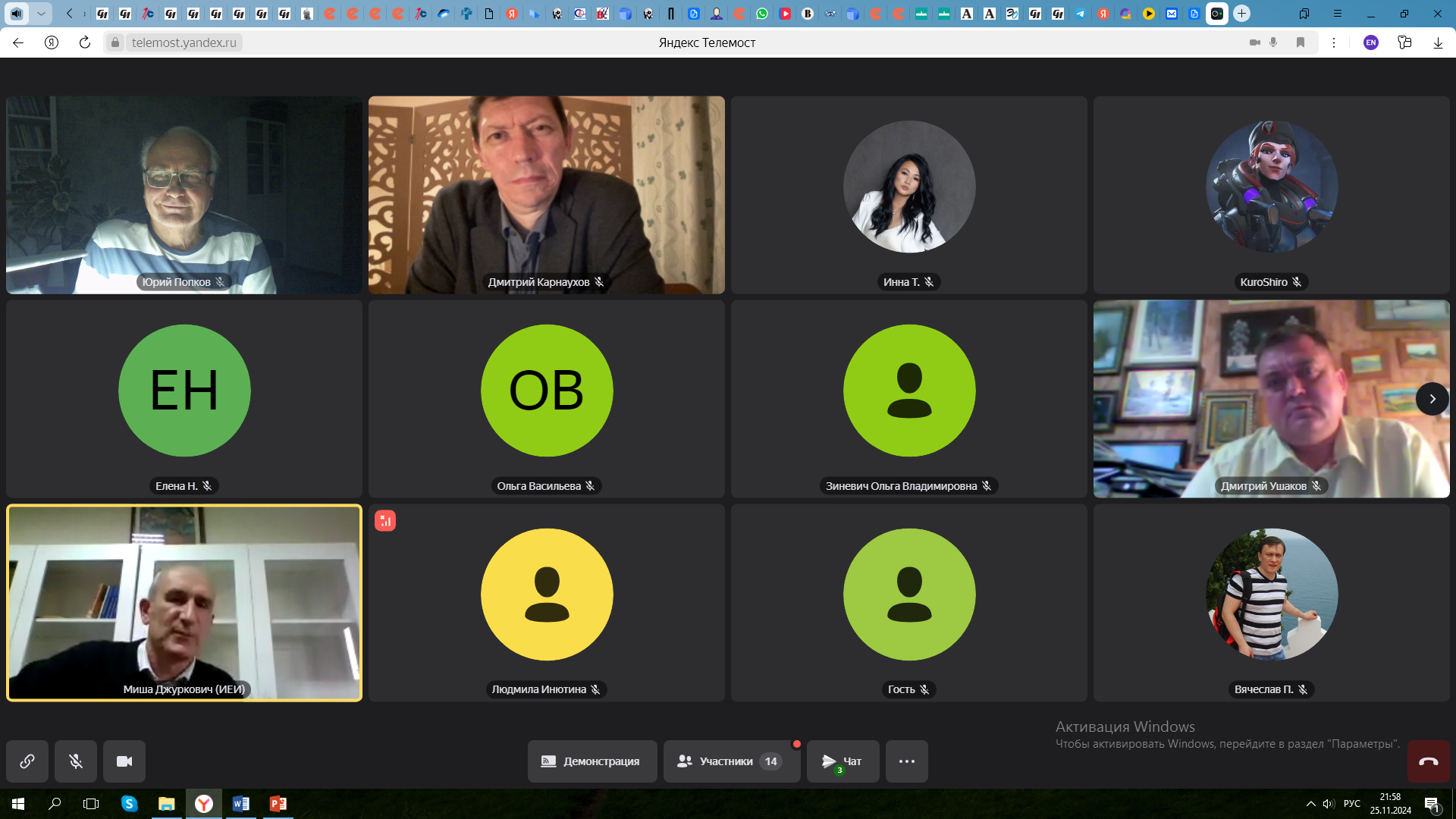Click red stats icon on Людмила Инютина tile
Image resolution: width=1456 pixels, height=819 pixels.
(385, 520)
